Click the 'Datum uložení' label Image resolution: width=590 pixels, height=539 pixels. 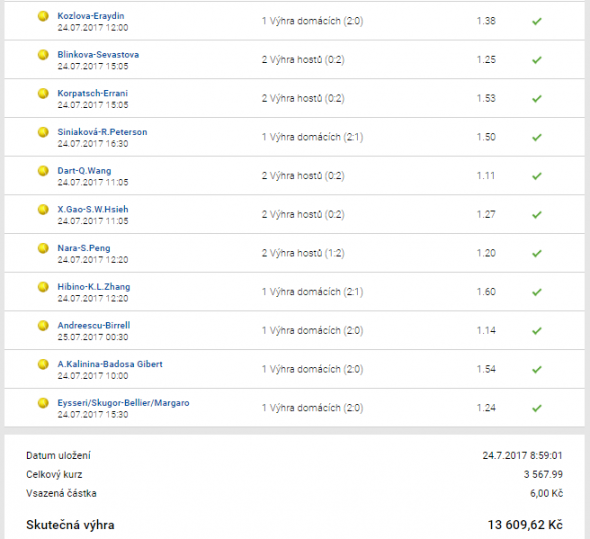point(58,456)
